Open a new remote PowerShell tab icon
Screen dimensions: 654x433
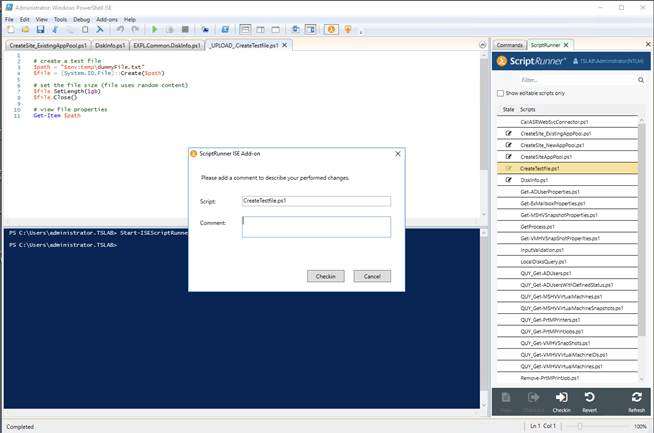[x=205, y=30]
